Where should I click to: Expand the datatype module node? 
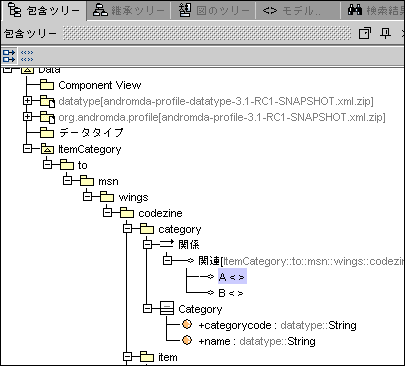(x=27, y=100)
